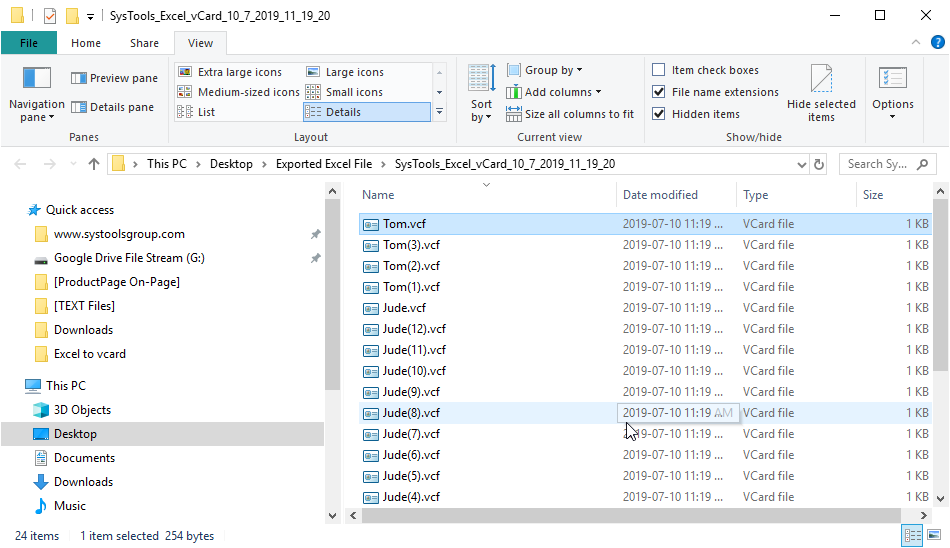Sort by the Date modified column

point(660,195)
